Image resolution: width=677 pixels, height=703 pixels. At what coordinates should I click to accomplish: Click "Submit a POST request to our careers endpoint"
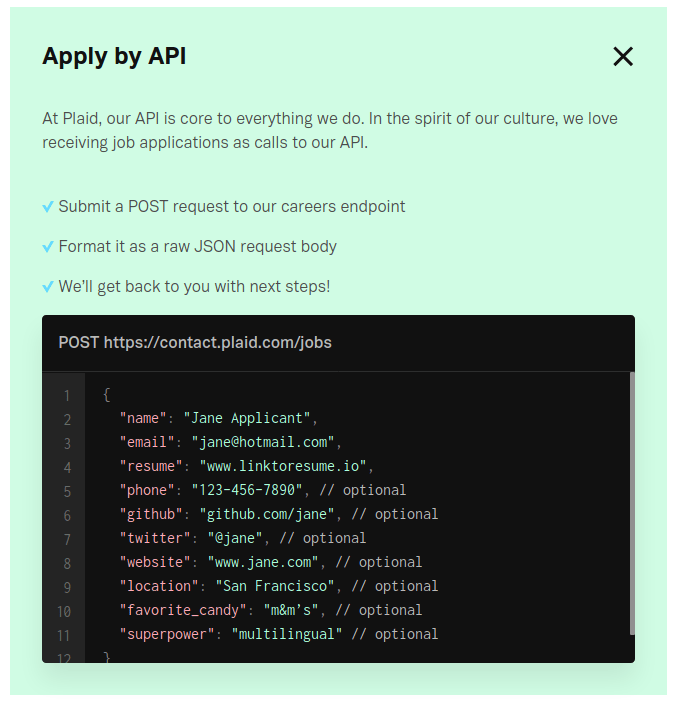click(232, 207)
